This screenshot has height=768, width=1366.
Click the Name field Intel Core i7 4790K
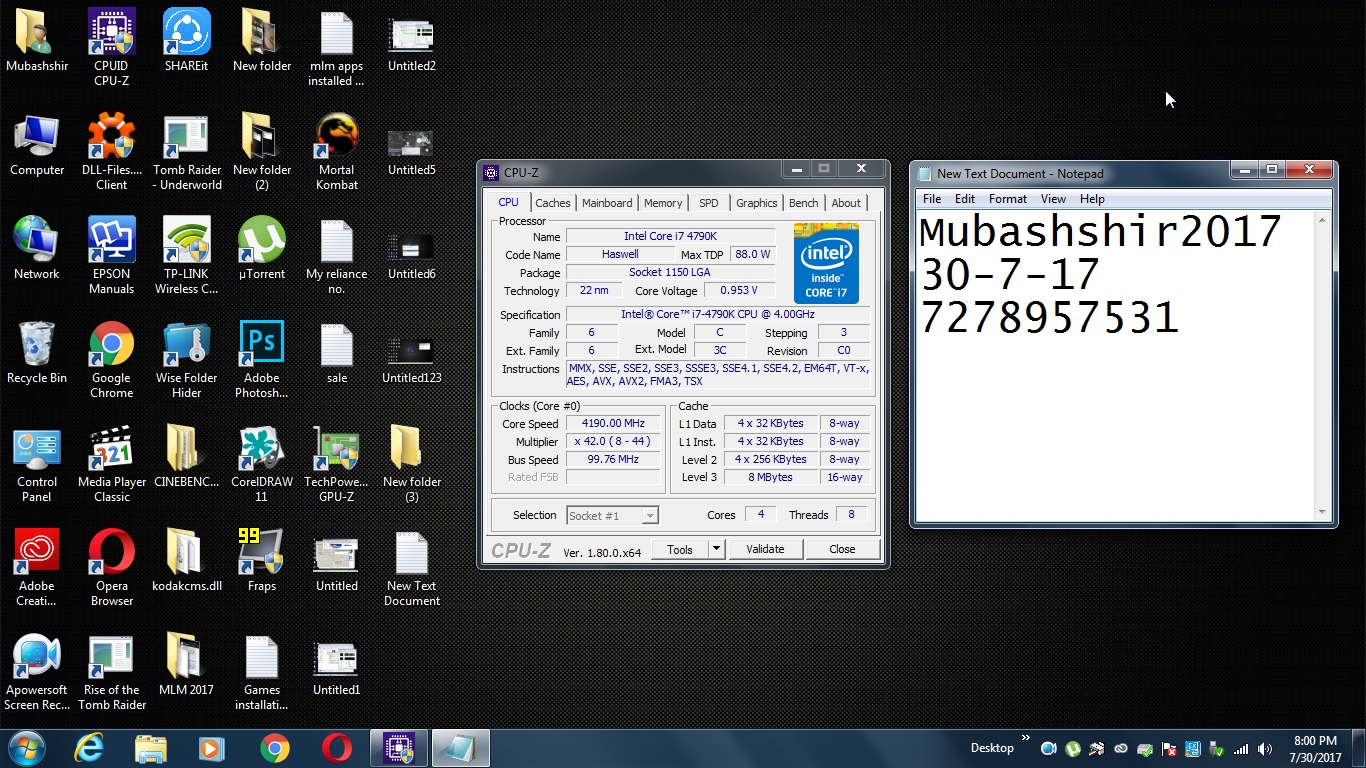tap(670, 237)
